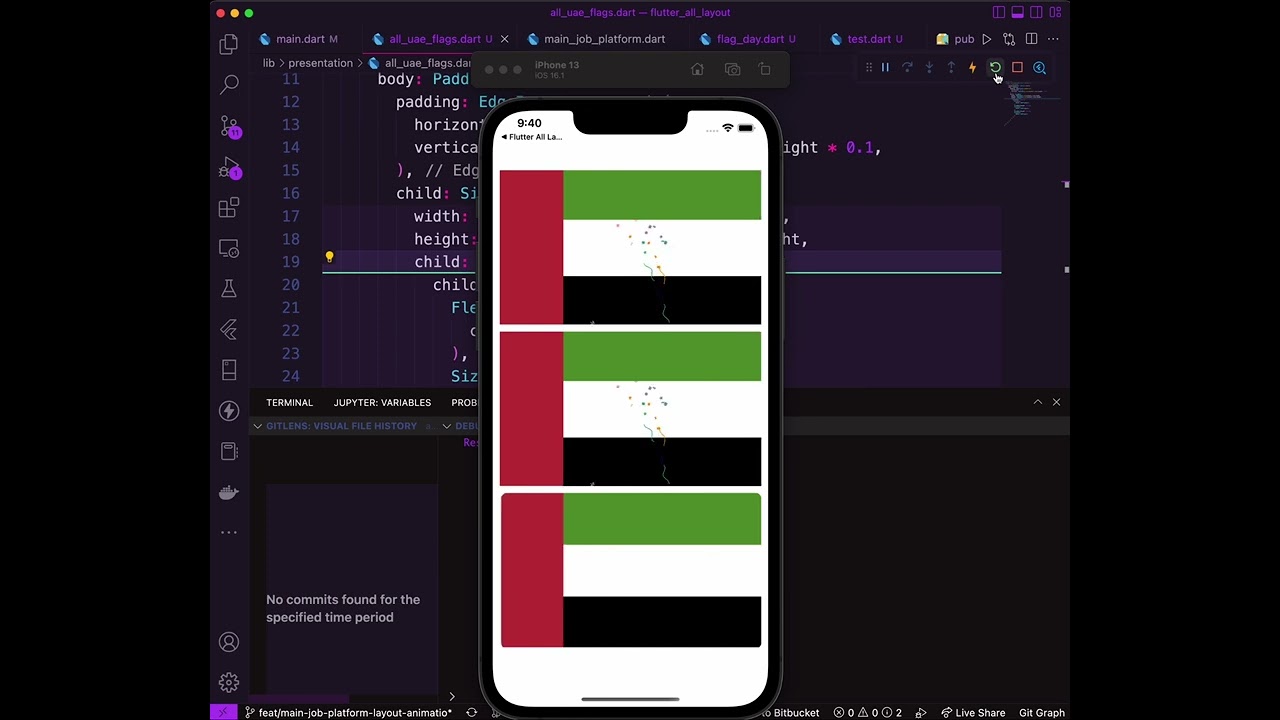Click the Live Share status bar item
This screenshot has width=1280, height=720.
[973, 713]
